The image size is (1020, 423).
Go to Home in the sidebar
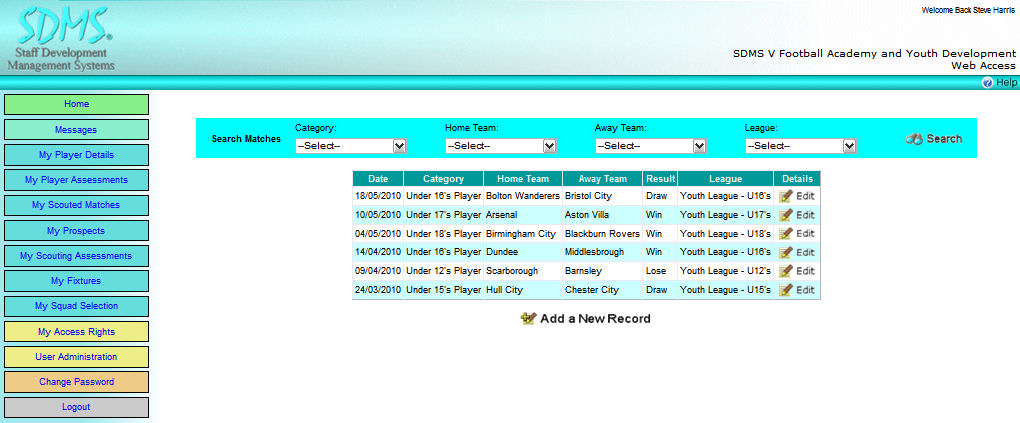point(76,104)
